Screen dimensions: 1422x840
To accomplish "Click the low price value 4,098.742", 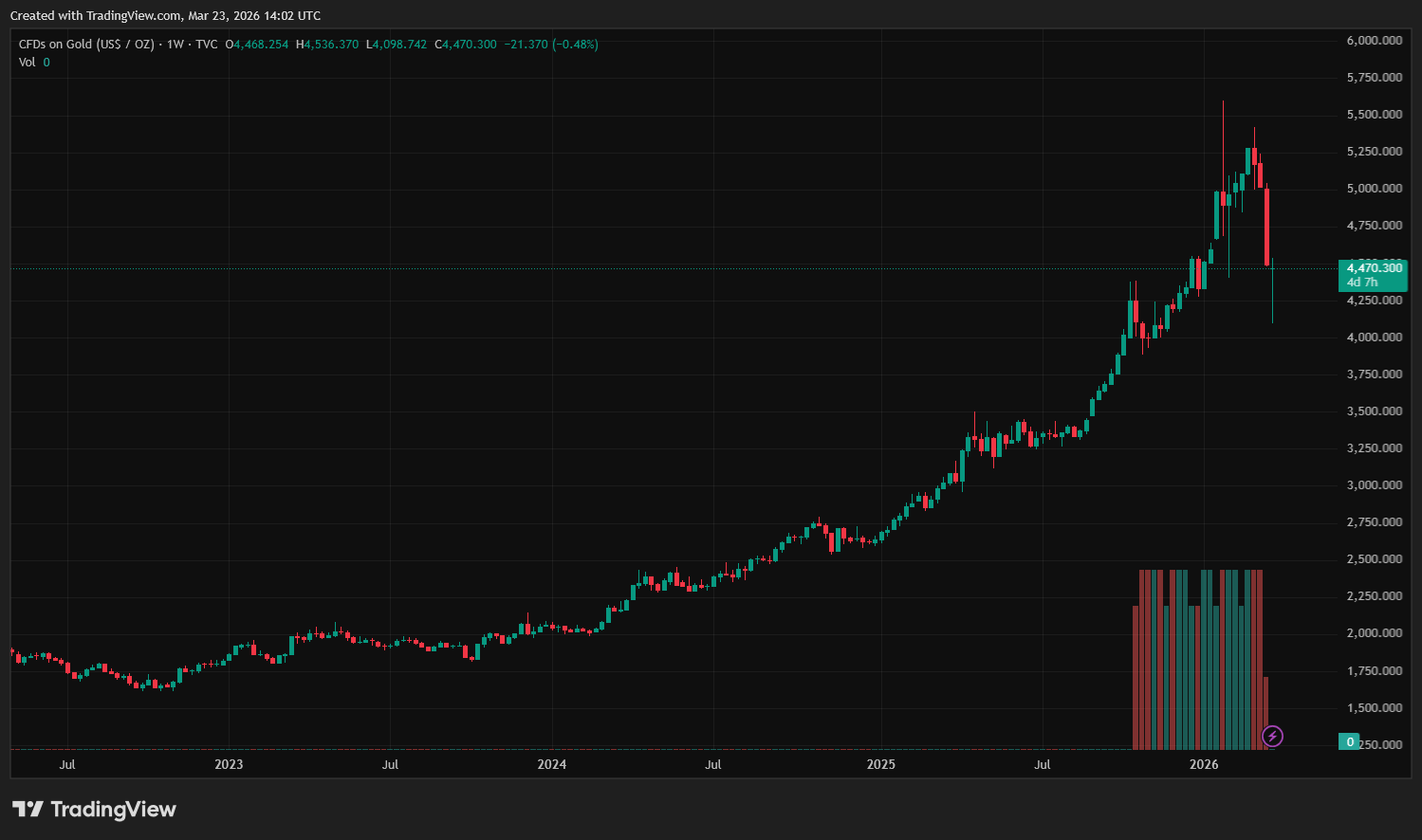I will [399, 45].
